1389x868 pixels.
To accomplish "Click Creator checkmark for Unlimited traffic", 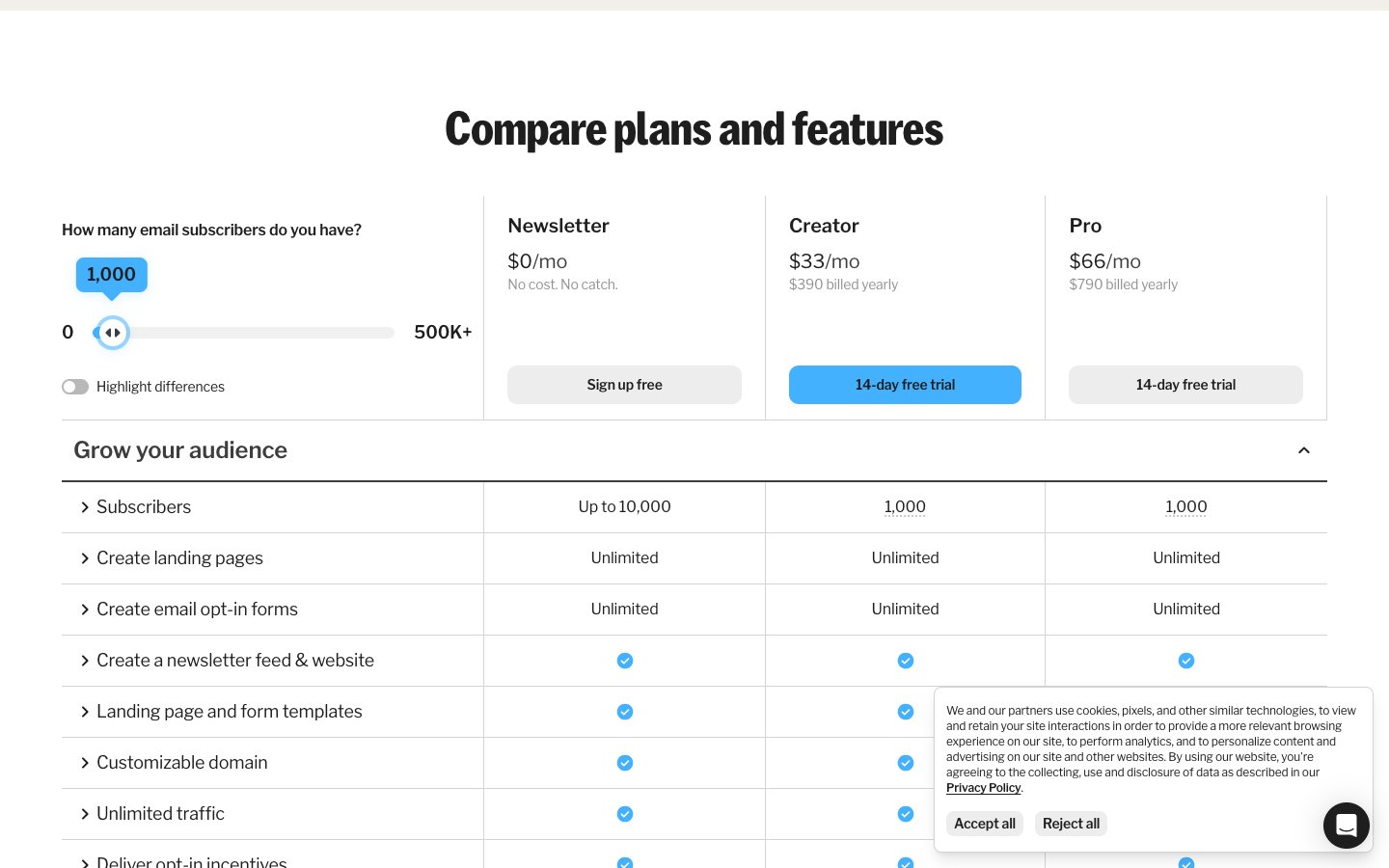I will click(x=905, y=814).
